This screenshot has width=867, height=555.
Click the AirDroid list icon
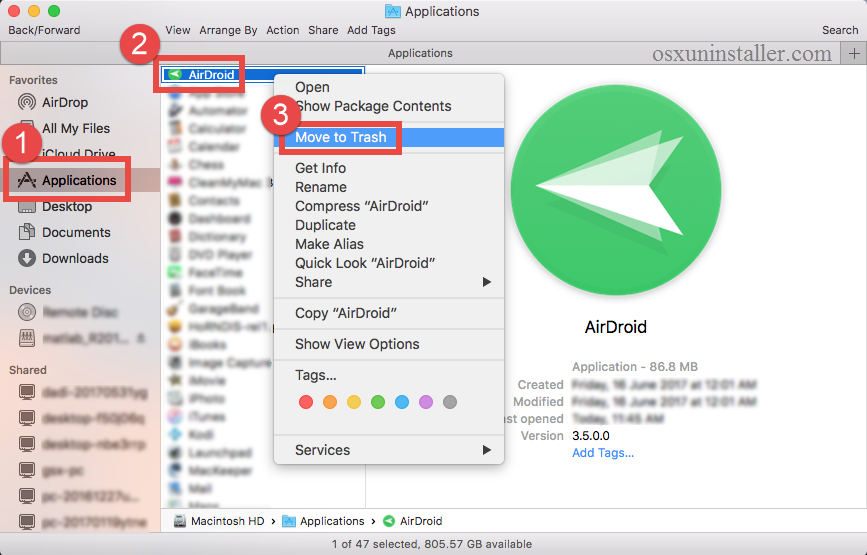pos(175,74)
